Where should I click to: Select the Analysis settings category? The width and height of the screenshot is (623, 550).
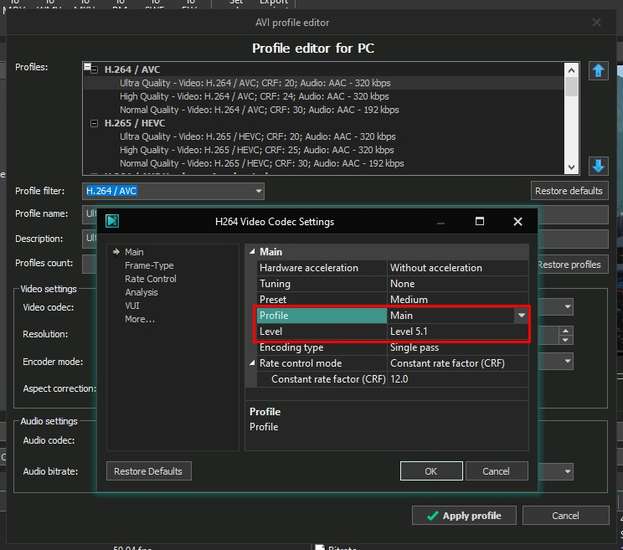(x=141, y=292)
